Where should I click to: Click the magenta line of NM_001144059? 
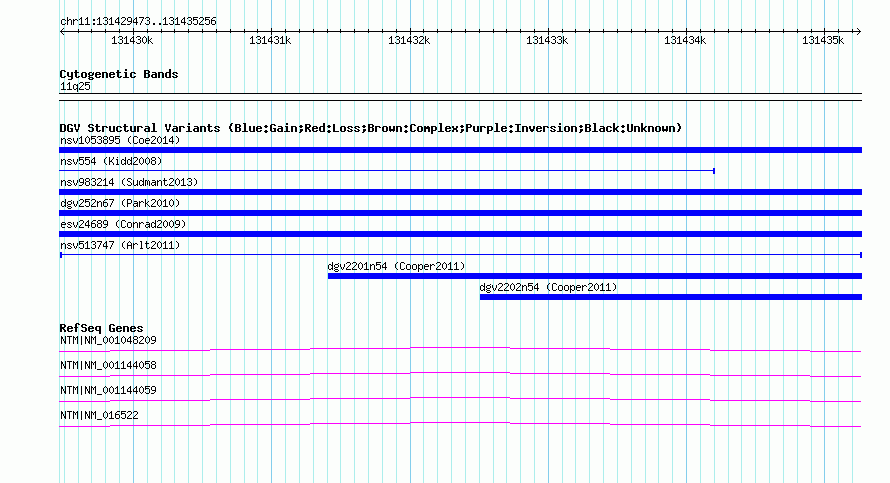point(460,399)
